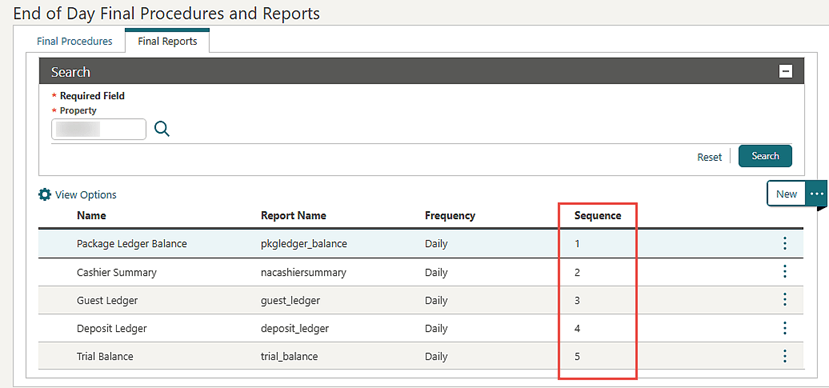The width and height of the screenshot is (829, 388).
Task: Open row menu for Guest Ledger
Action: (x=785, y=300)
